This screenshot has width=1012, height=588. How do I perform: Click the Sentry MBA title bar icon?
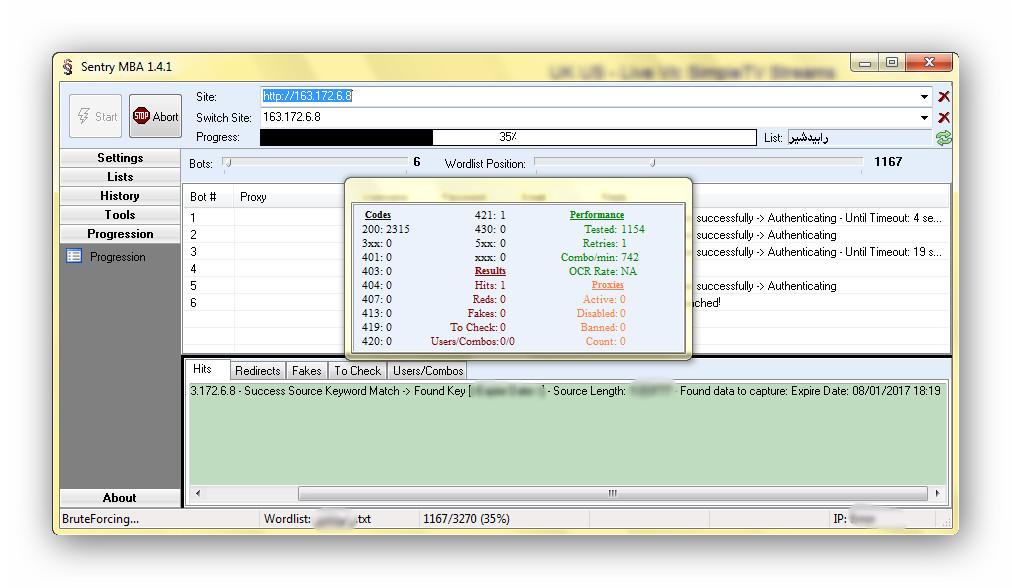[68, 66]
